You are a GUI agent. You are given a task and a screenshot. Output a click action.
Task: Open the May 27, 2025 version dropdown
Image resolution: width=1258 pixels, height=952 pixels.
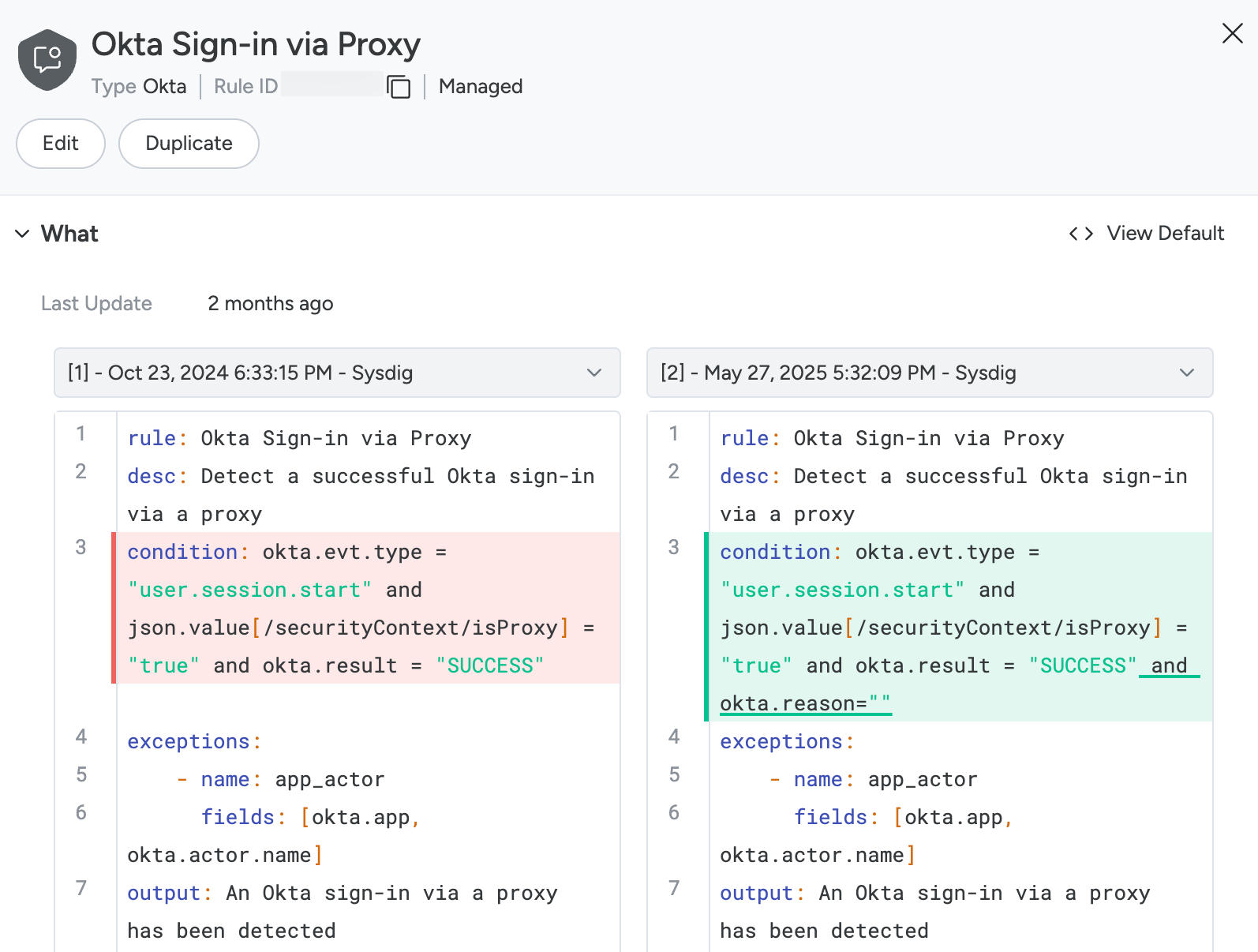(930, 373)
